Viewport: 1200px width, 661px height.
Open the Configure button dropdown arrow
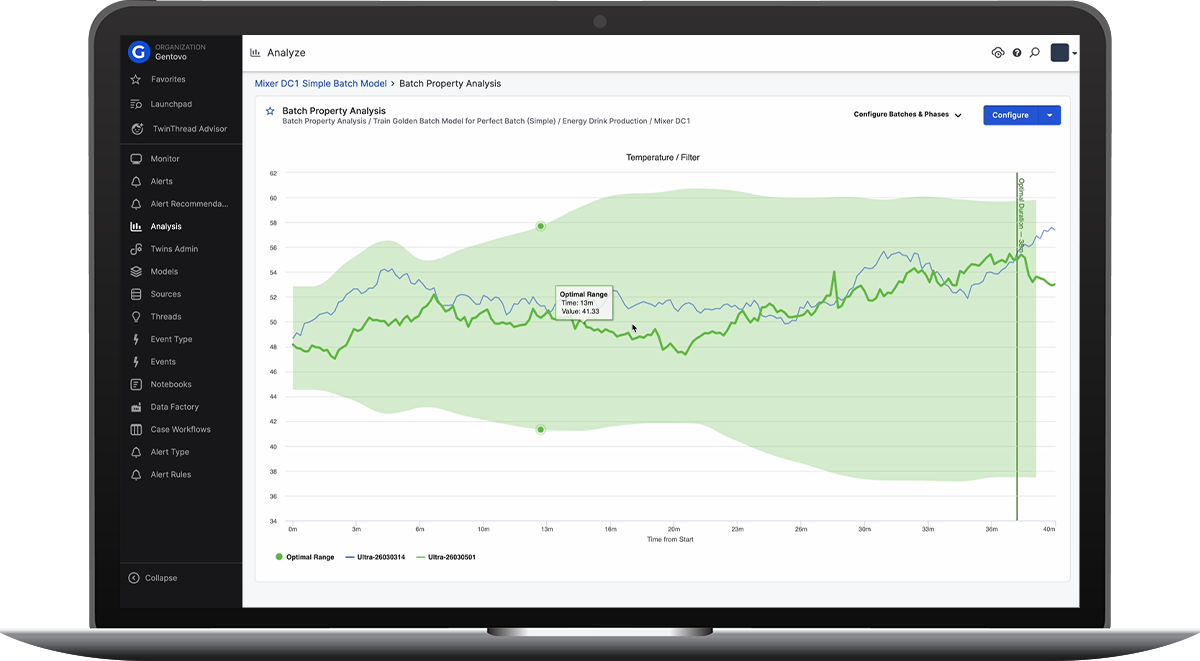pyautogui.click(x=1049, y=115)
